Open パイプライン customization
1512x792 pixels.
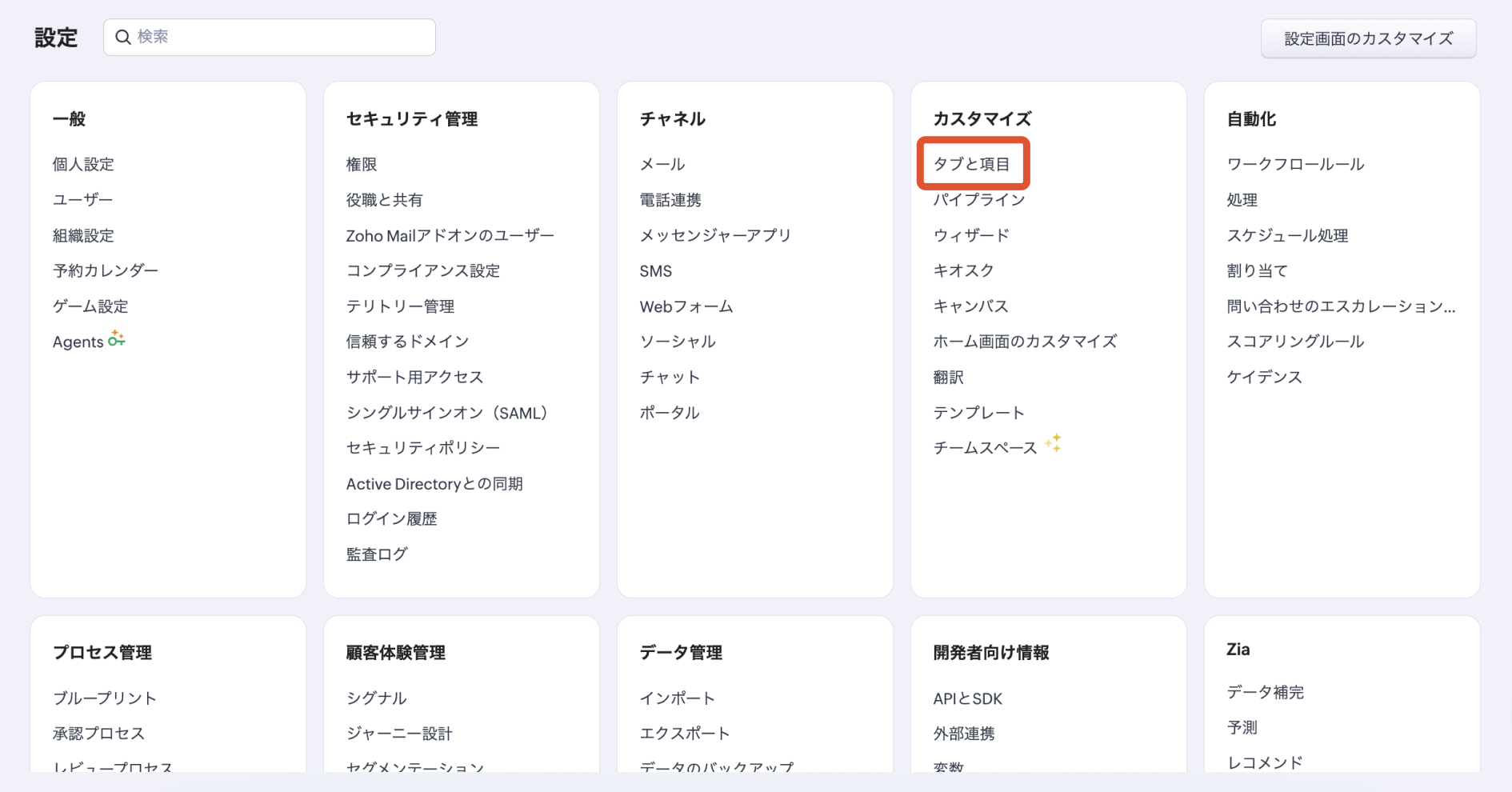[x=978, y=200]
